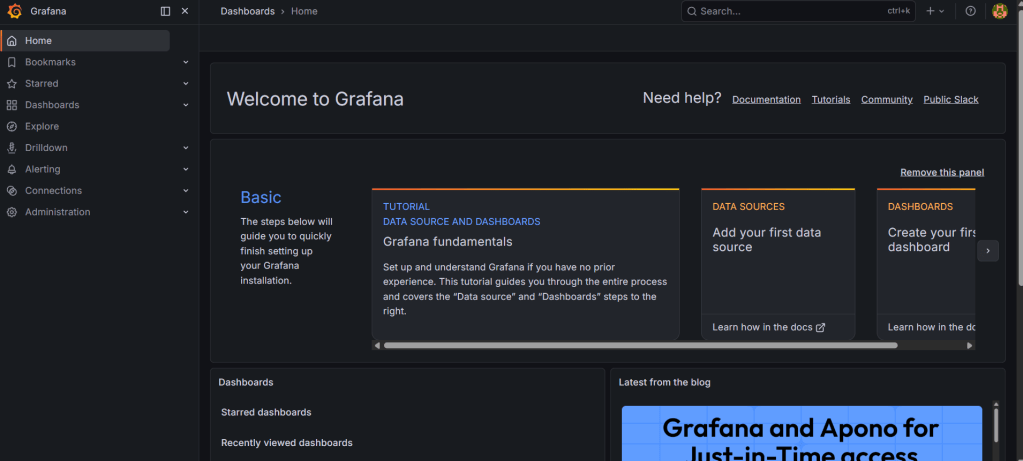Open the Documentation link
Image resolution: width=1023 pixels, height=461 pixels.
coord(766,100)
